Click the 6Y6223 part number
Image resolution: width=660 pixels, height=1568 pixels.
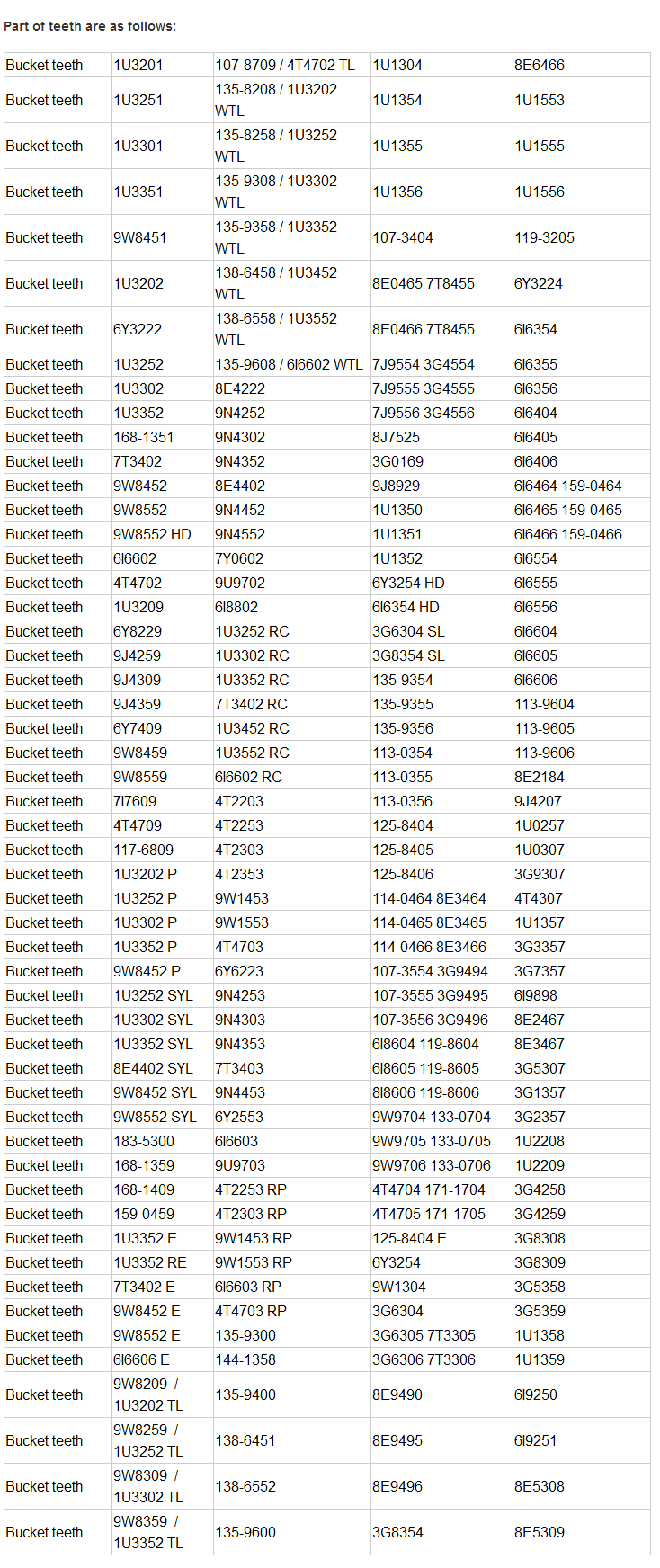[239, 971]
